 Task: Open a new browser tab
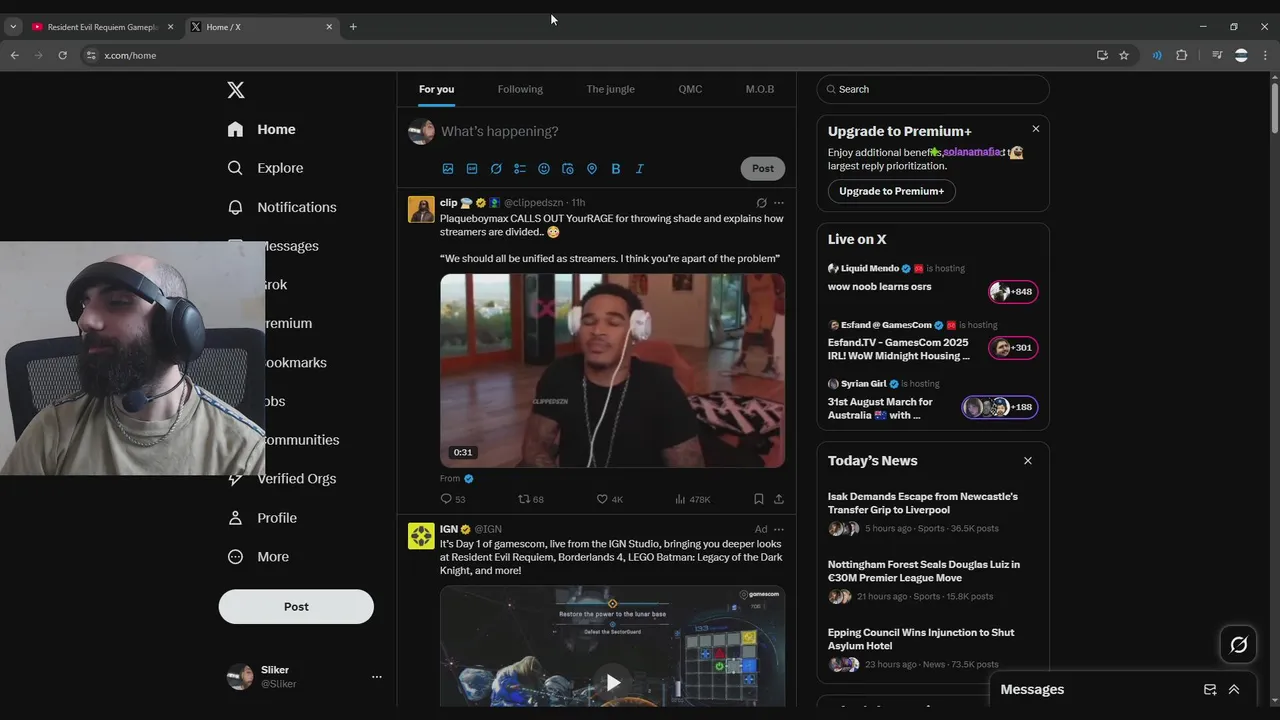(353, 27)
